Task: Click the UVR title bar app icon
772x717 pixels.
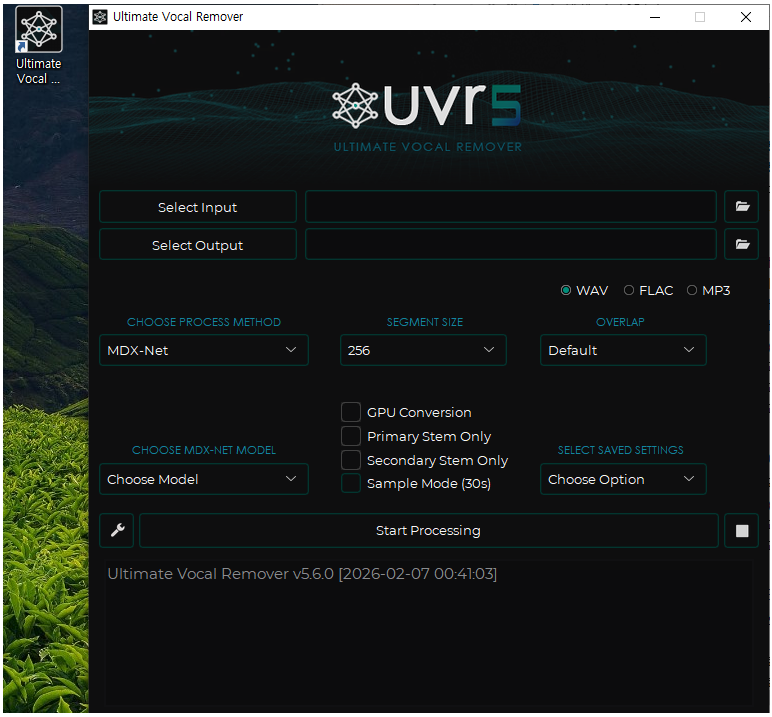Action: [100, 17]
